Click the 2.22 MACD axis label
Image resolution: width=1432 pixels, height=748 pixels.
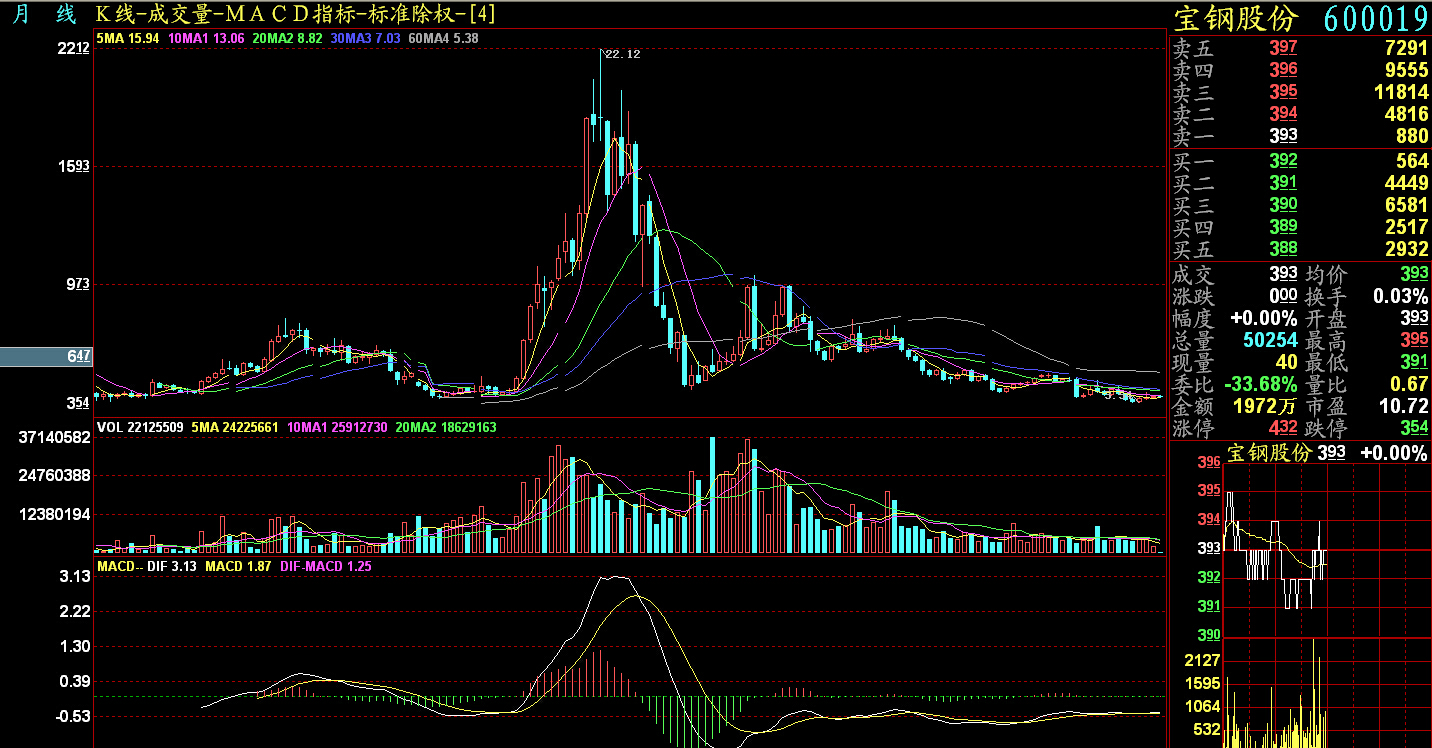(x=76, y=611)
